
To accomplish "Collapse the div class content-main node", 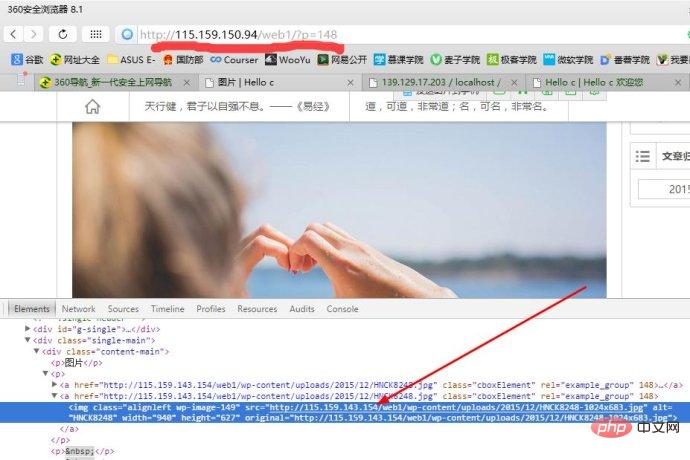I will (x=36, y=351).
